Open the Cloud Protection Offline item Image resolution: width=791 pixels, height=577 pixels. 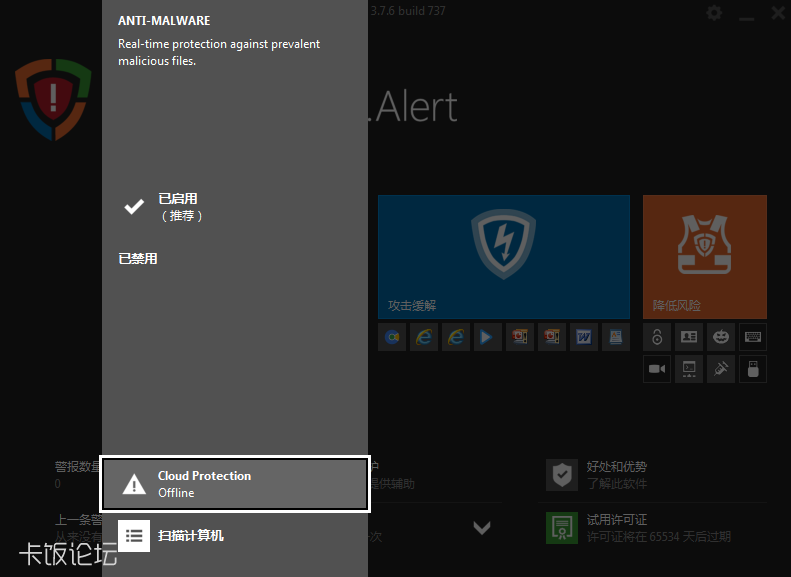tap(235, 484)
